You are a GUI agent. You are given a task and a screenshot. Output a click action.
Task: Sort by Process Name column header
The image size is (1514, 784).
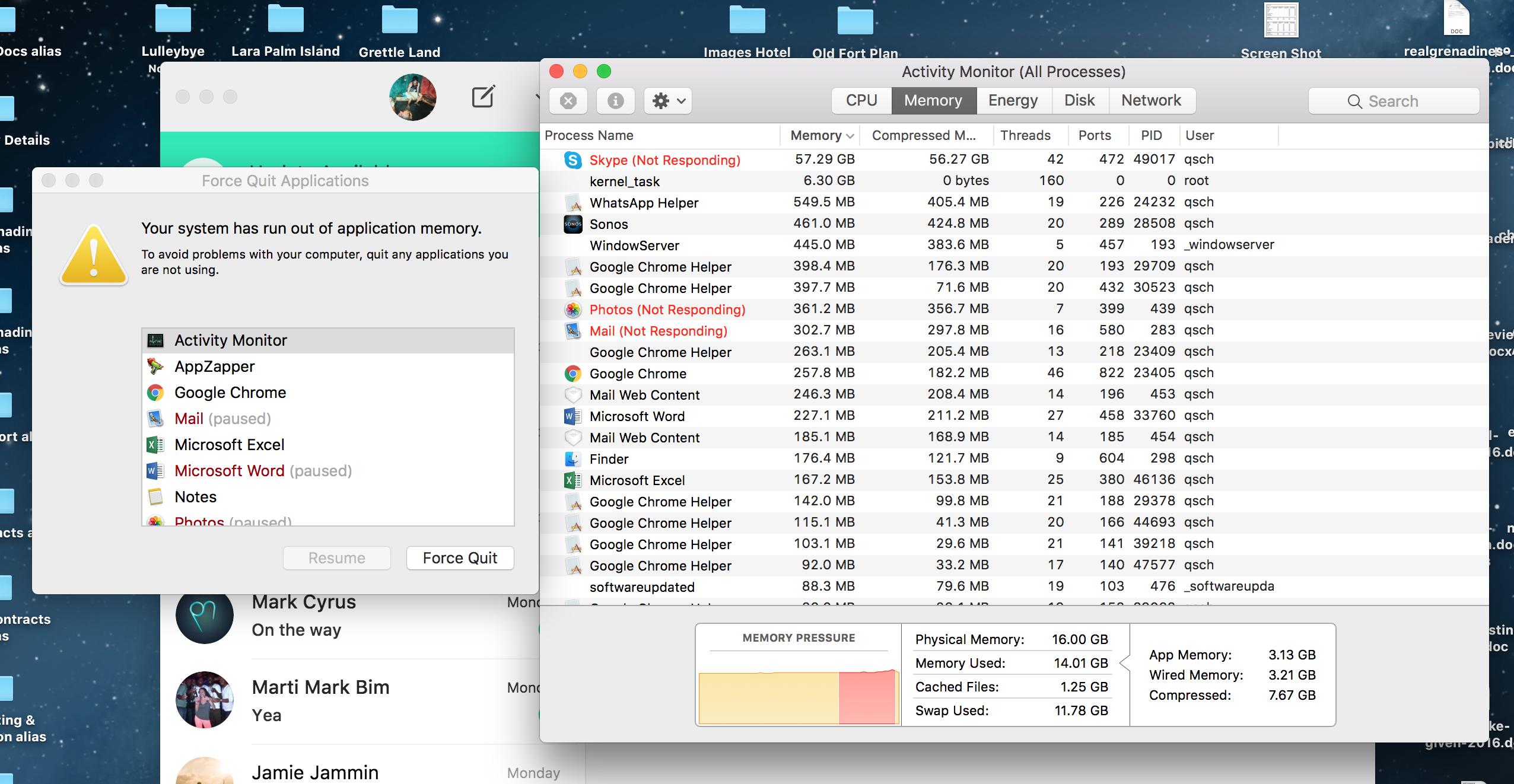tap(660, 136)
